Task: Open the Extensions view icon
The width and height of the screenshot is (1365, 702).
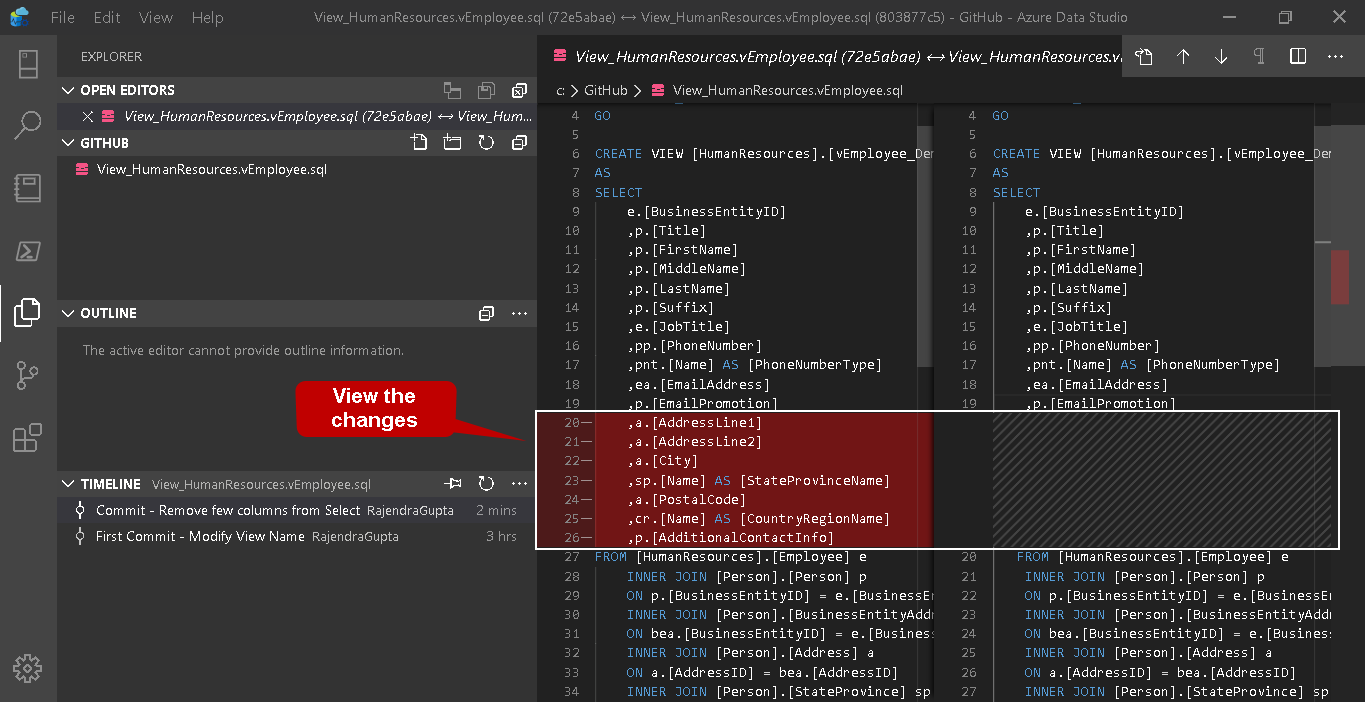Action: coord(28,438)
